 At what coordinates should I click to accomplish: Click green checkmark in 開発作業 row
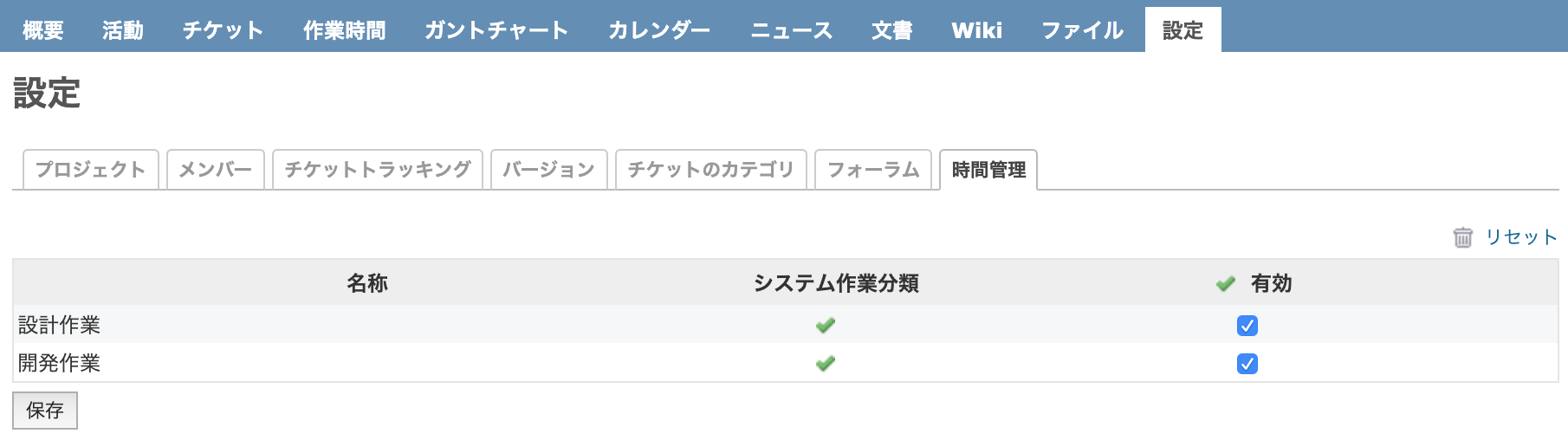(x=826, y=364)
